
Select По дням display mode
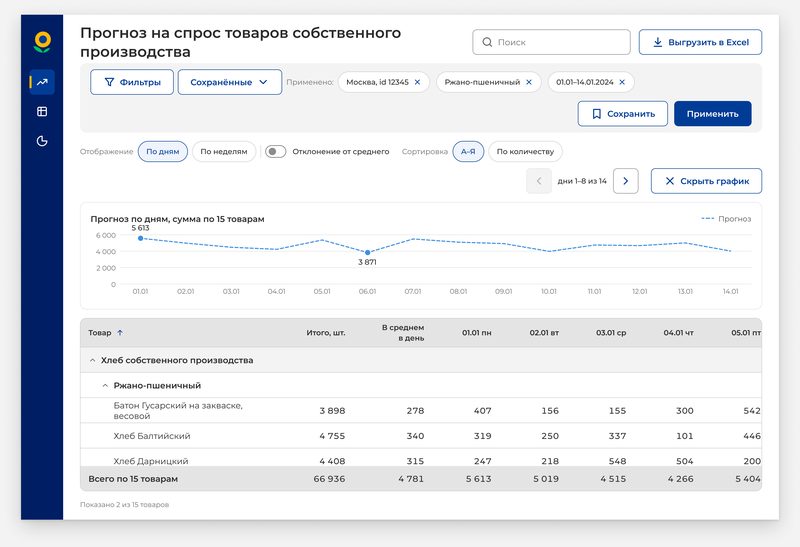click(163, 152)
